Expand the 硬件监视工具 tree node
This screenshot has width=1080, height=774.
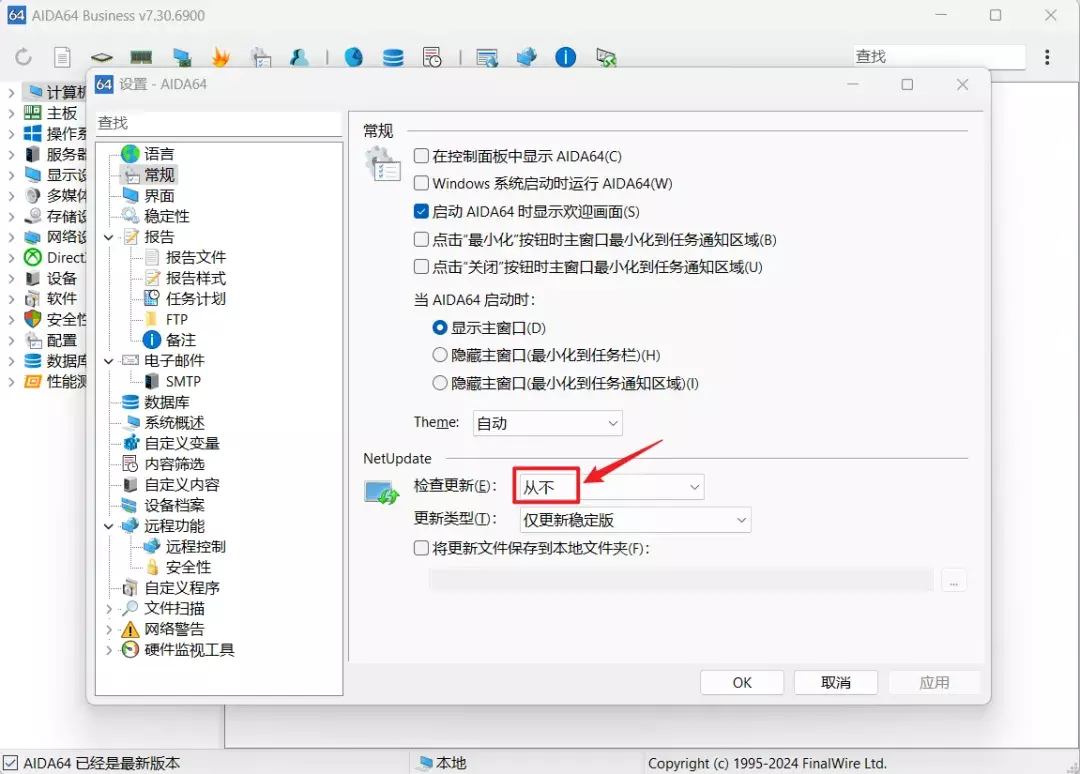109,650
